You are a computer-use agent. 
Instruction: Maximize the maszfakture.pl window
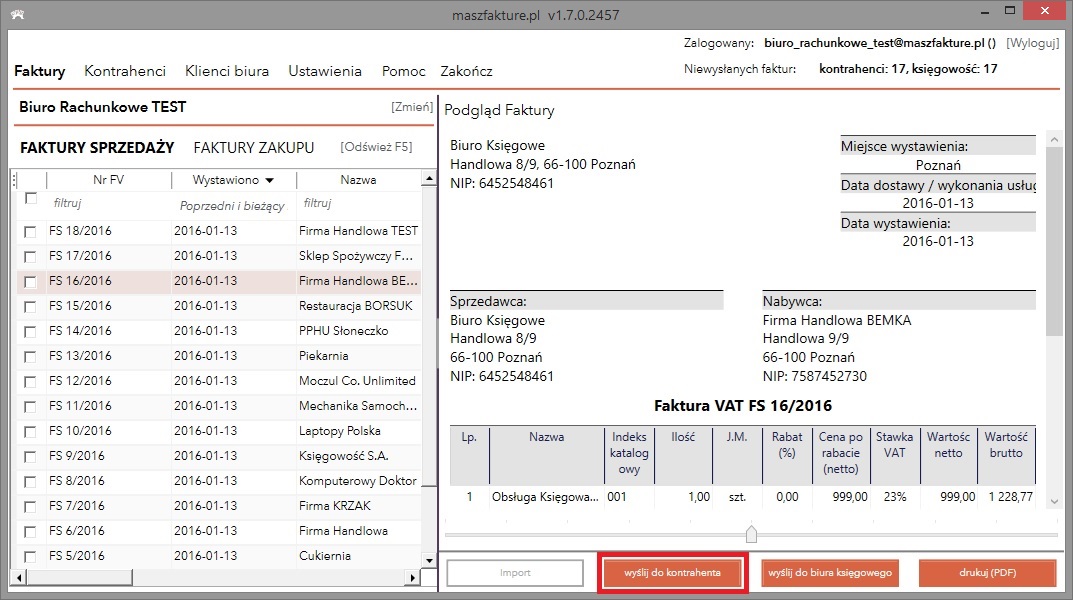click(x=1010, y=11)
